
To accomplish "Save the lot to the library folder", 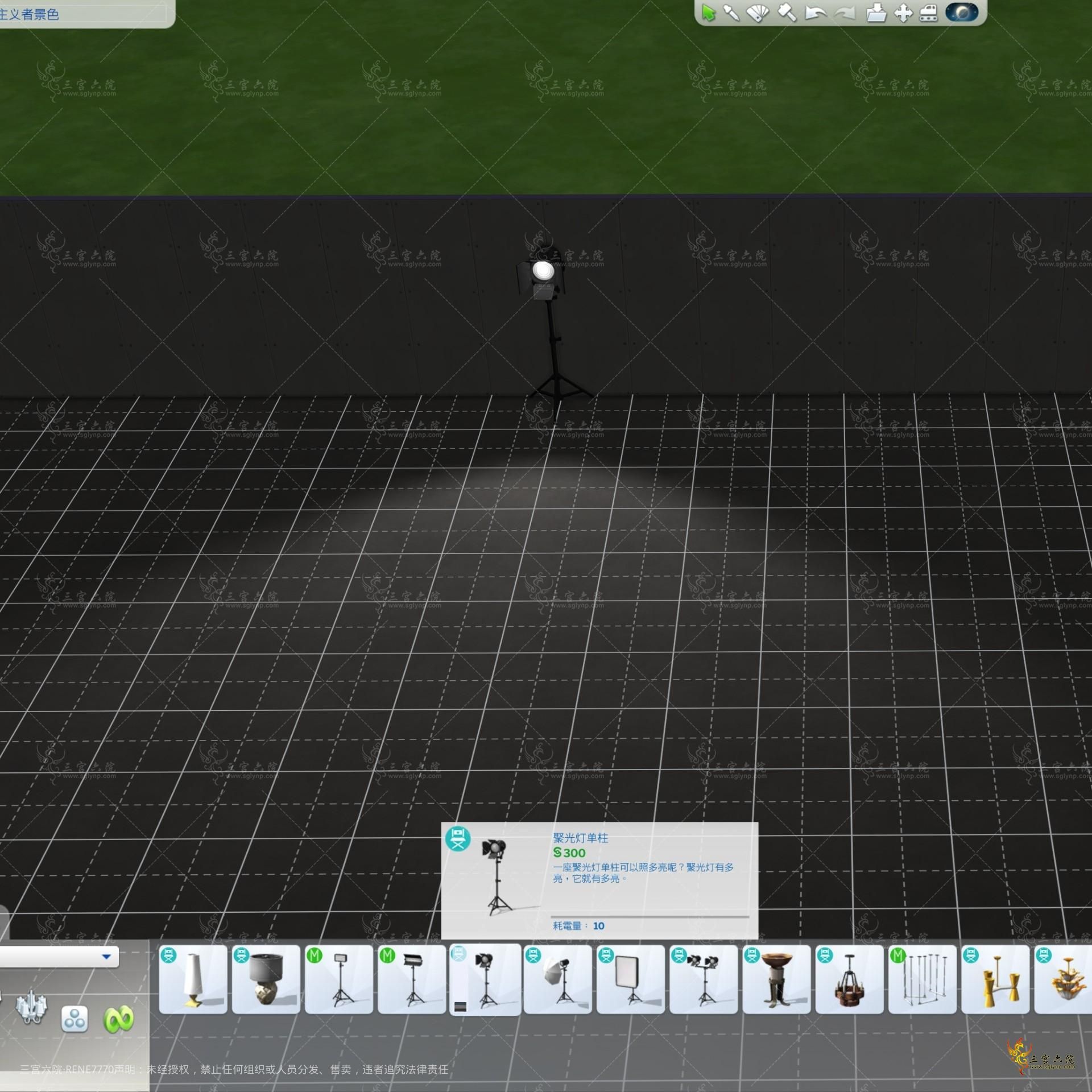I will [x=876, y=13].
